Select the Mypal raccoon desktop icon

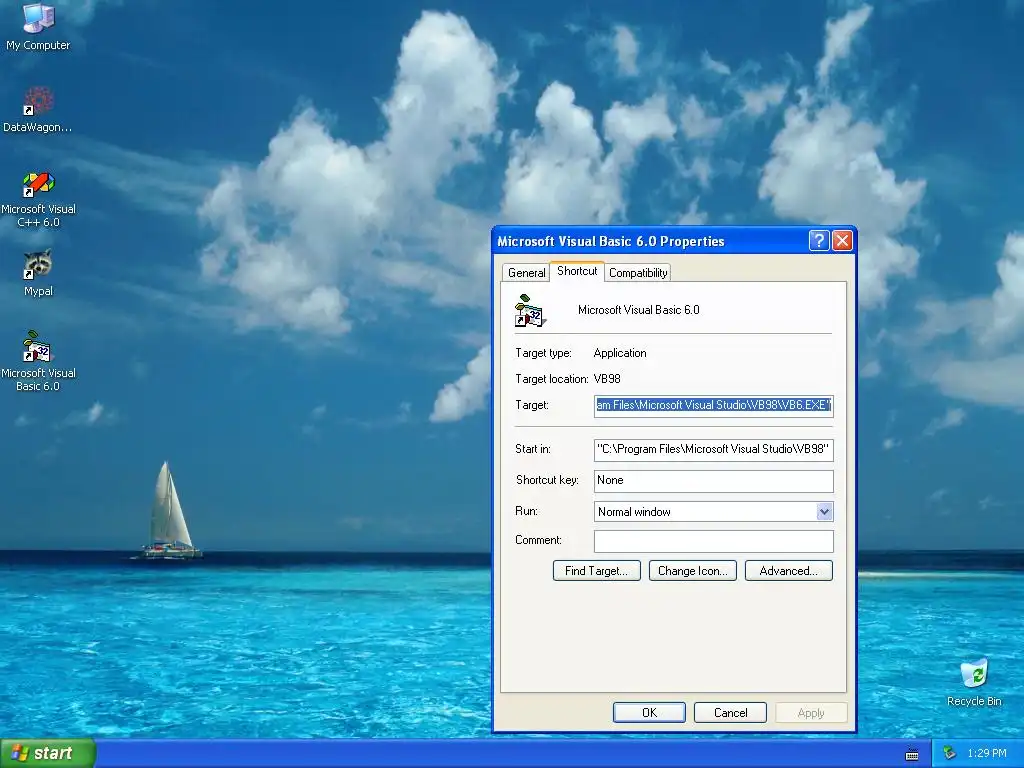[38, 273]
